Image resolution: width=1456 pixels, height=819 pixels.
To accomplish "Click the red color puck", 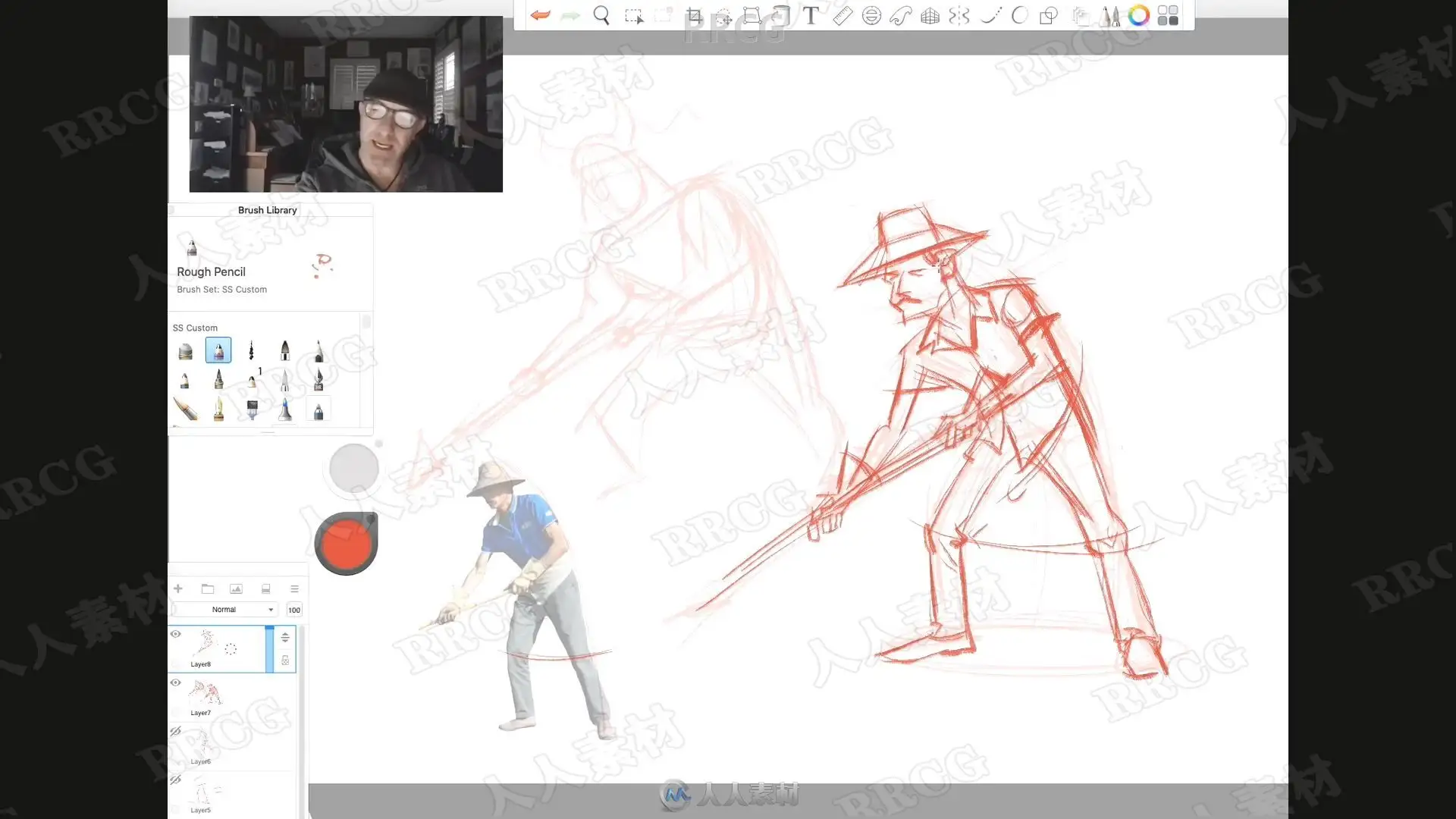I will point(347,544).
